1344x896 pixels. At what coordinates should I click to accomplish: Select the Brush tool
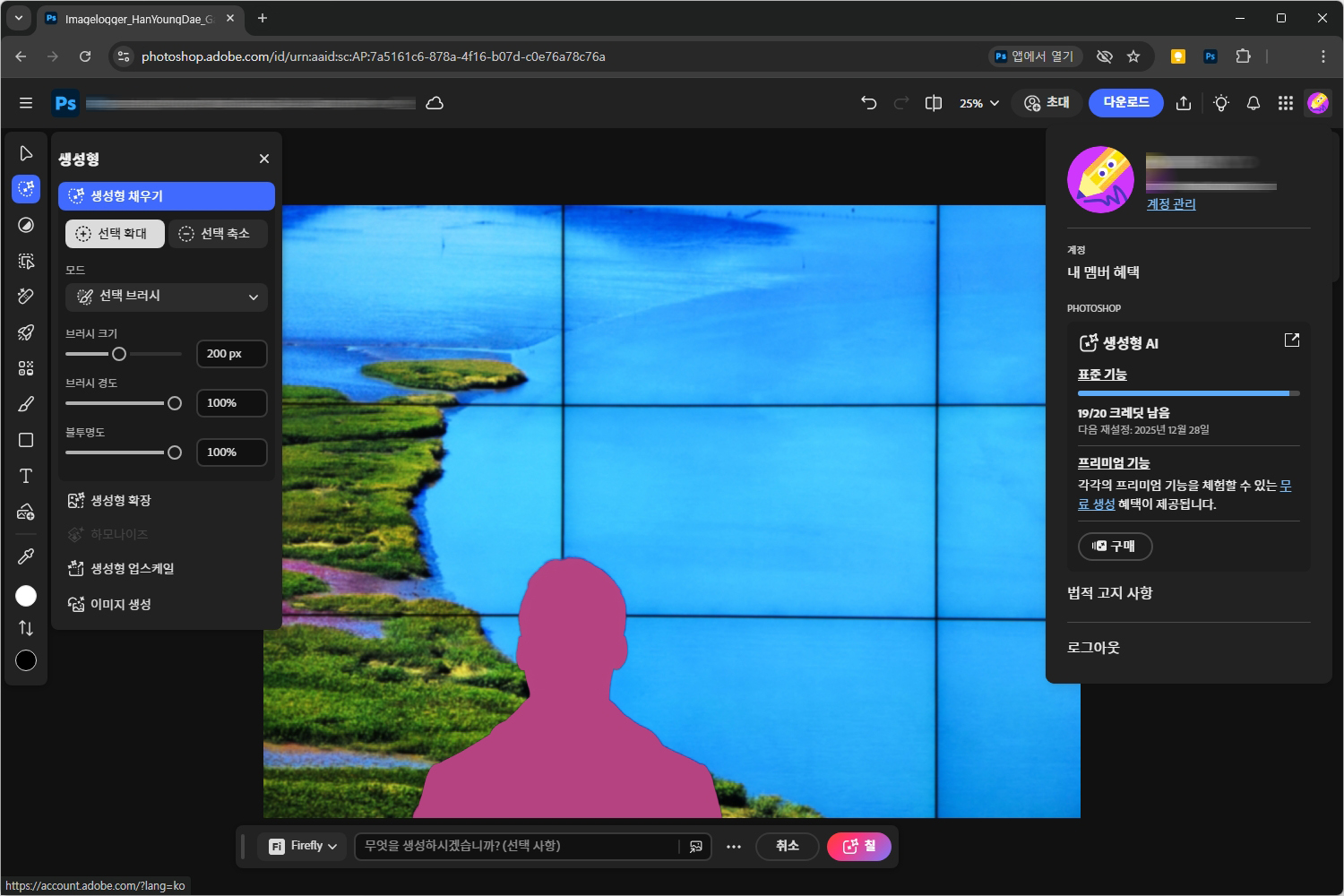point(26,404)
